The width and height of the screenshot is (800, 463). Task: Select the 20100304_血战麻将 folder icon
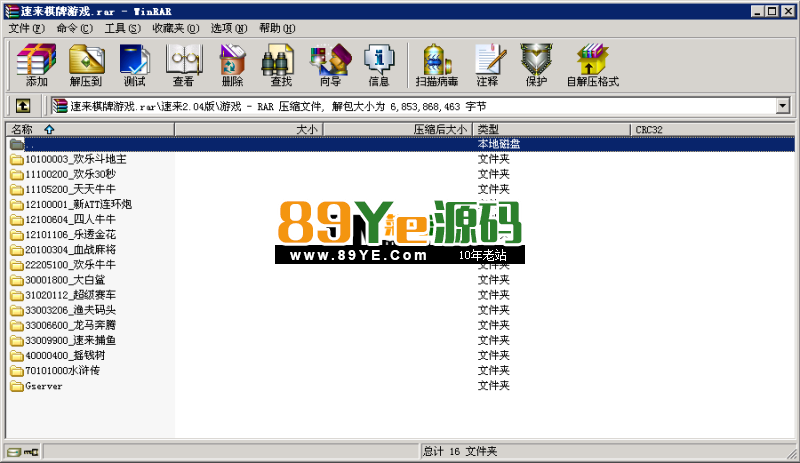[17, 250]
